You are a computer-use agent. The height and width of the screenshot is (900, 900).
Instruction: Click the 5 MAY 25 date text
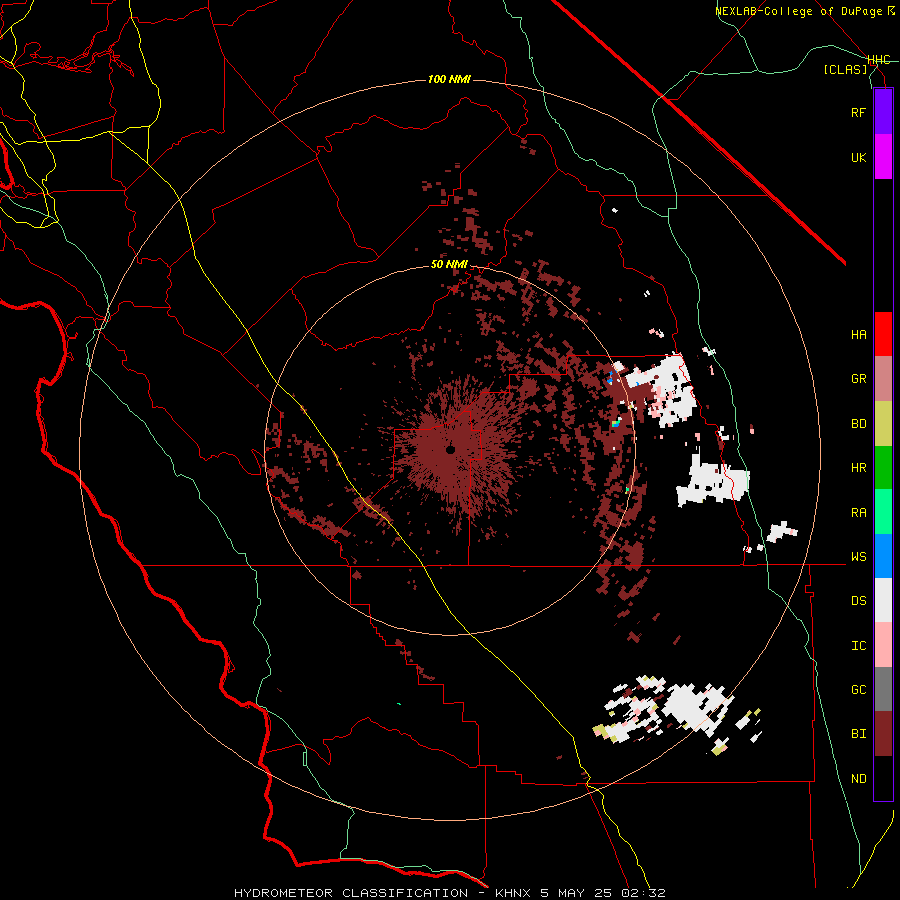(x=577, y=893)
